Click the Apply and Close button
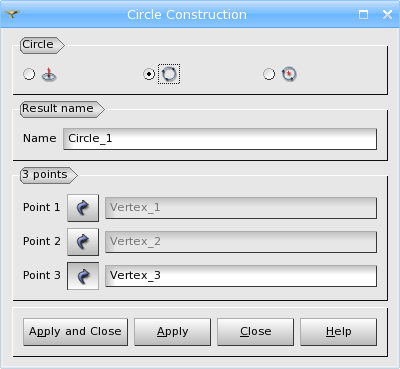 click(x=75, y=332)
